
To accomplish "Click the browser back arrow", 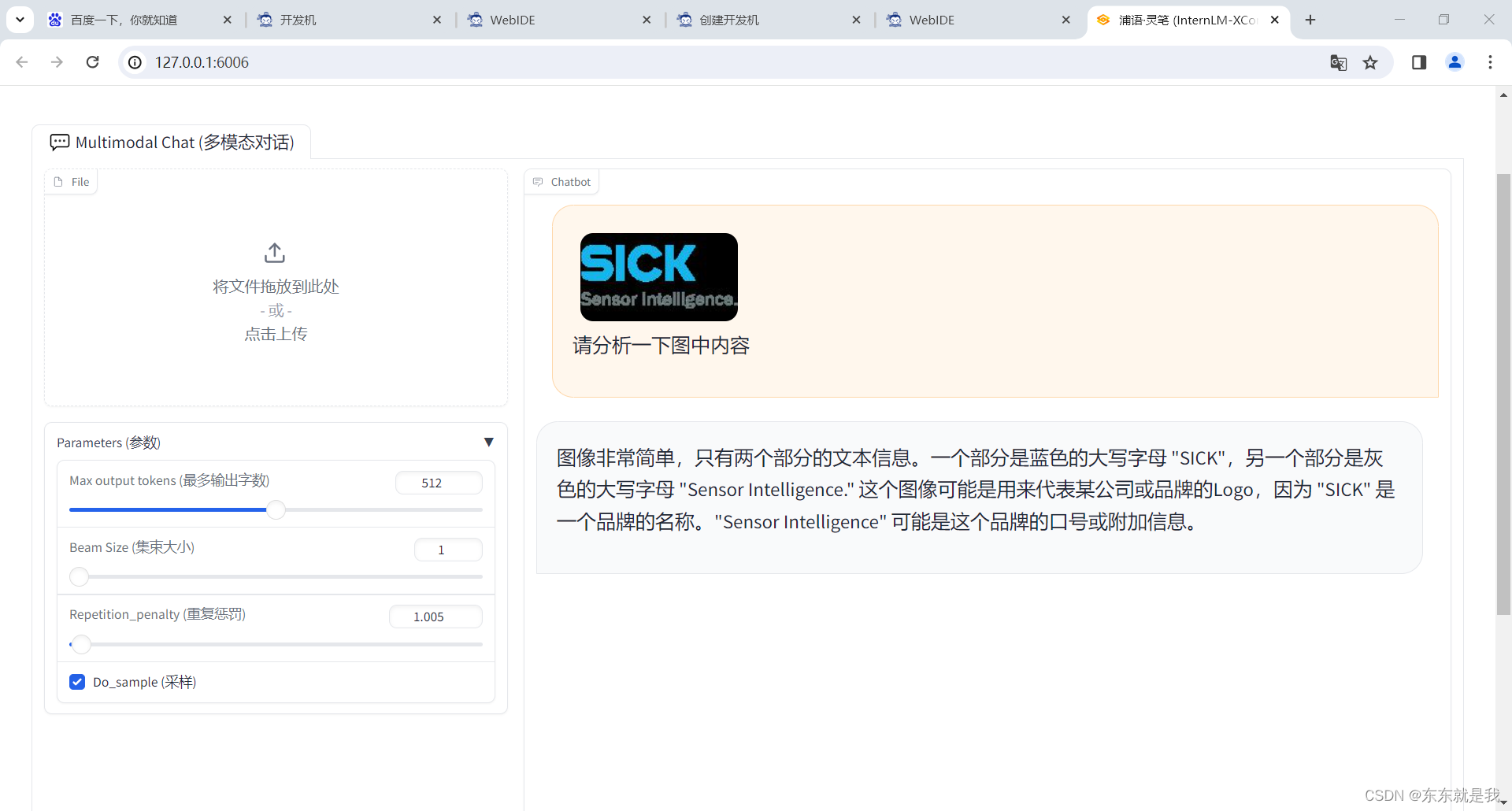I will coord(22,62).
